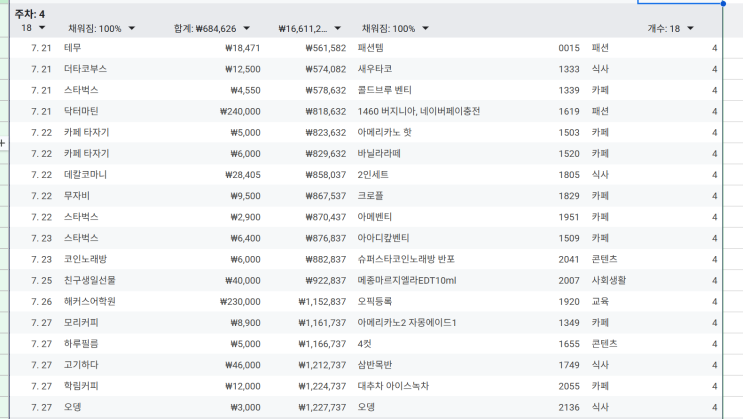Select the ₩8,900 amount cell
The image size is (743, 419).
coord(245,323)
